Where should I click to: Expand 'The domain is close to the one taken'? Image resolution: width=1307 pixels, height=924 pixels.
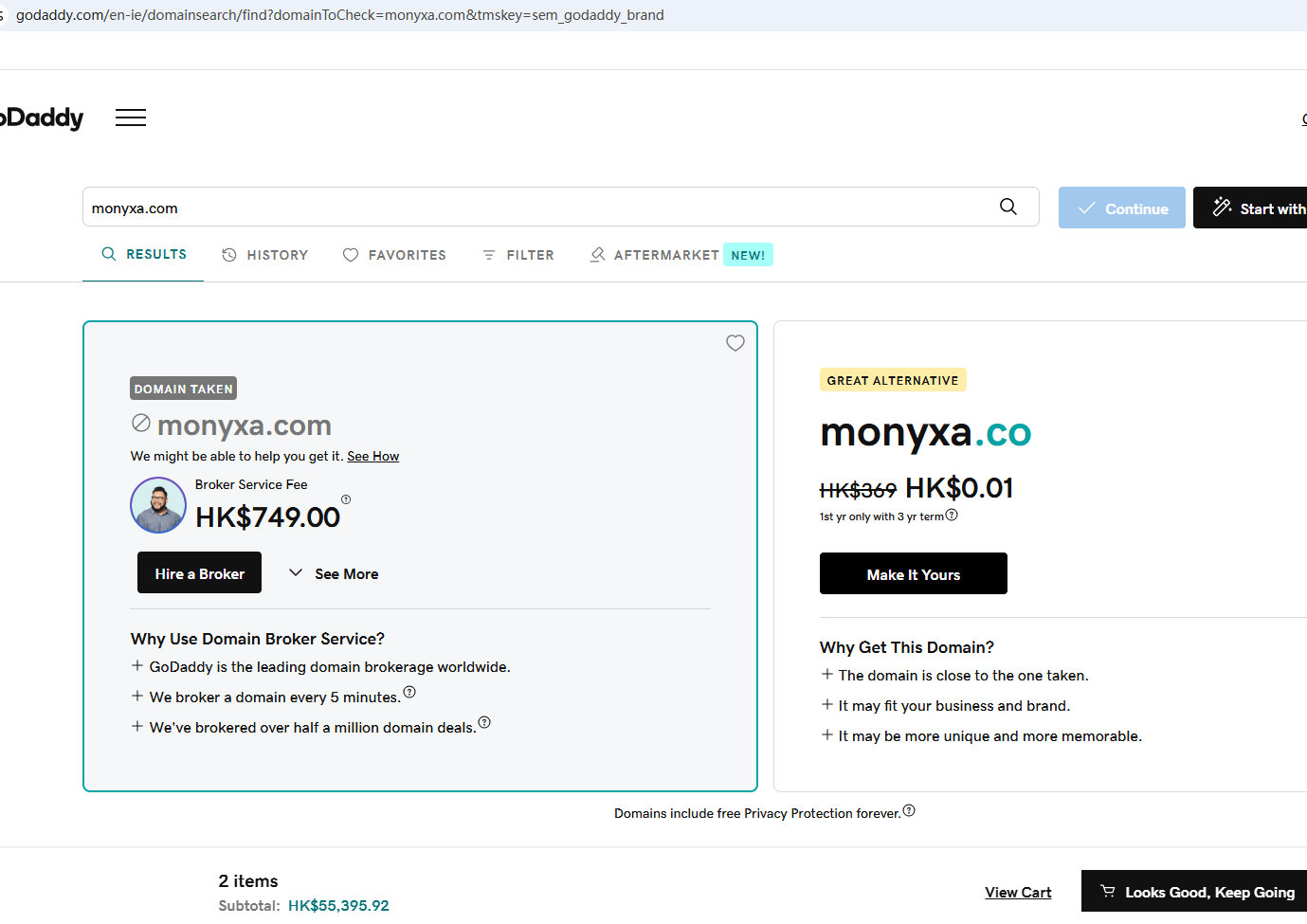click(827, 675)
